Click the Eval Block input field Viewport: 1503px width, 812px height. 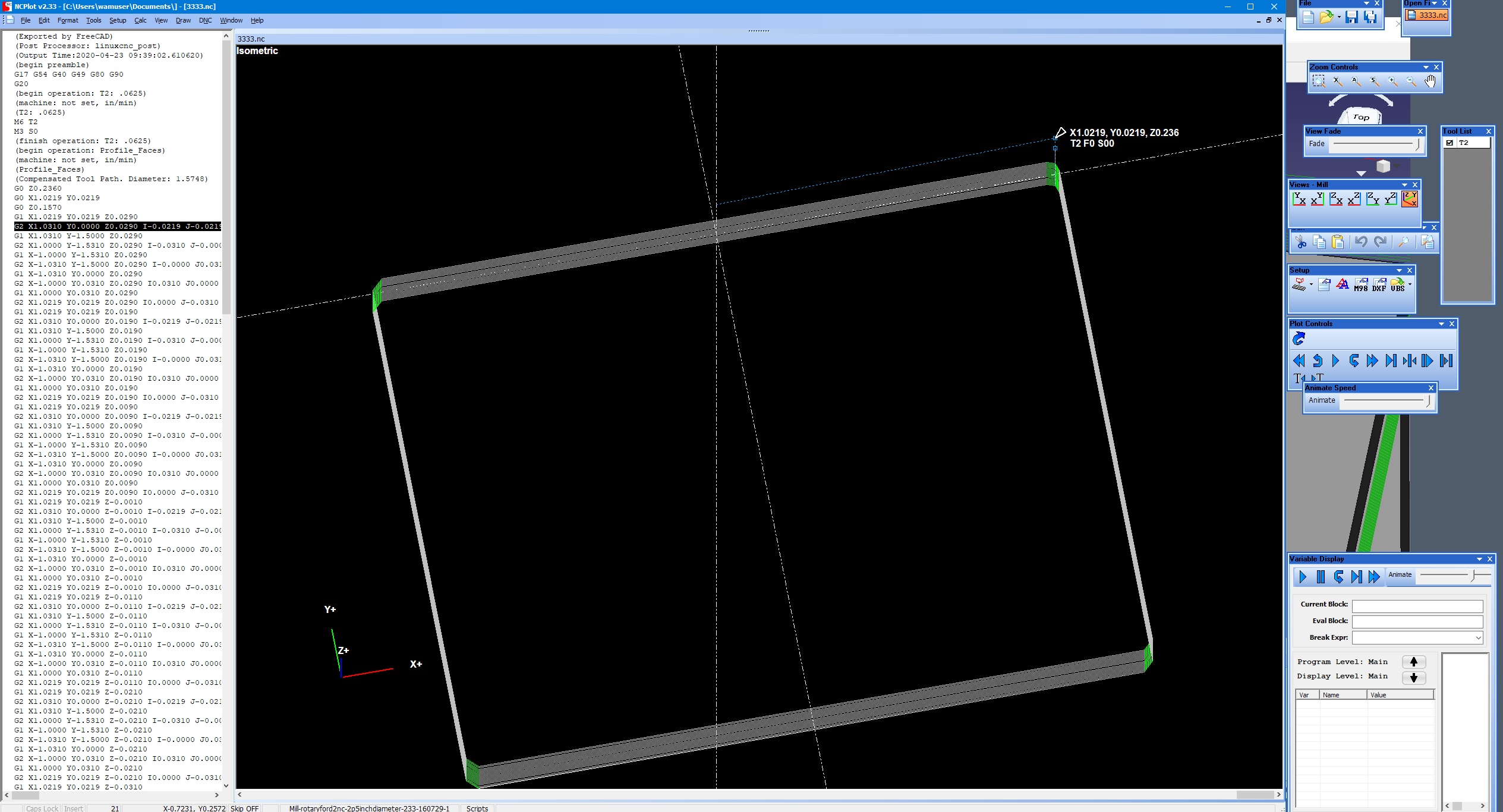(1417, 621)
